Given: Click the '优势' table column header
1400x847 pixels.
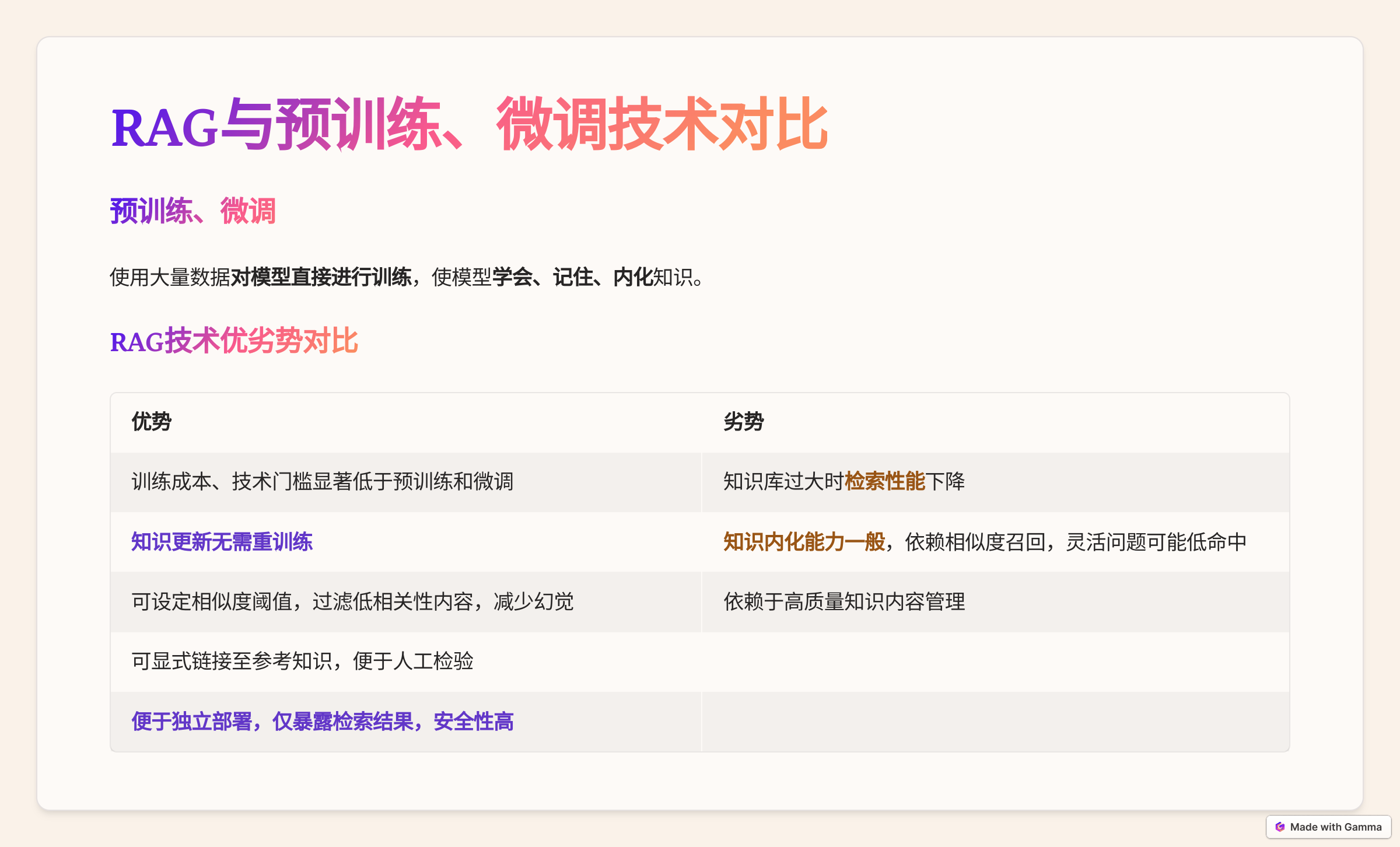Looking at the screenshot, I should click(x=151, y=422).
